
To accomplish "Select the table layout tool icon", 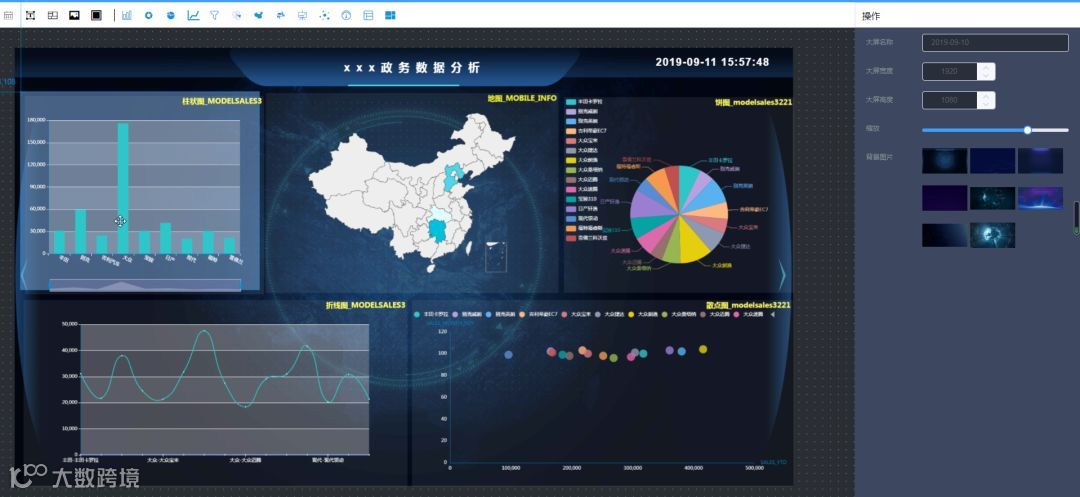I will point(52,15).
